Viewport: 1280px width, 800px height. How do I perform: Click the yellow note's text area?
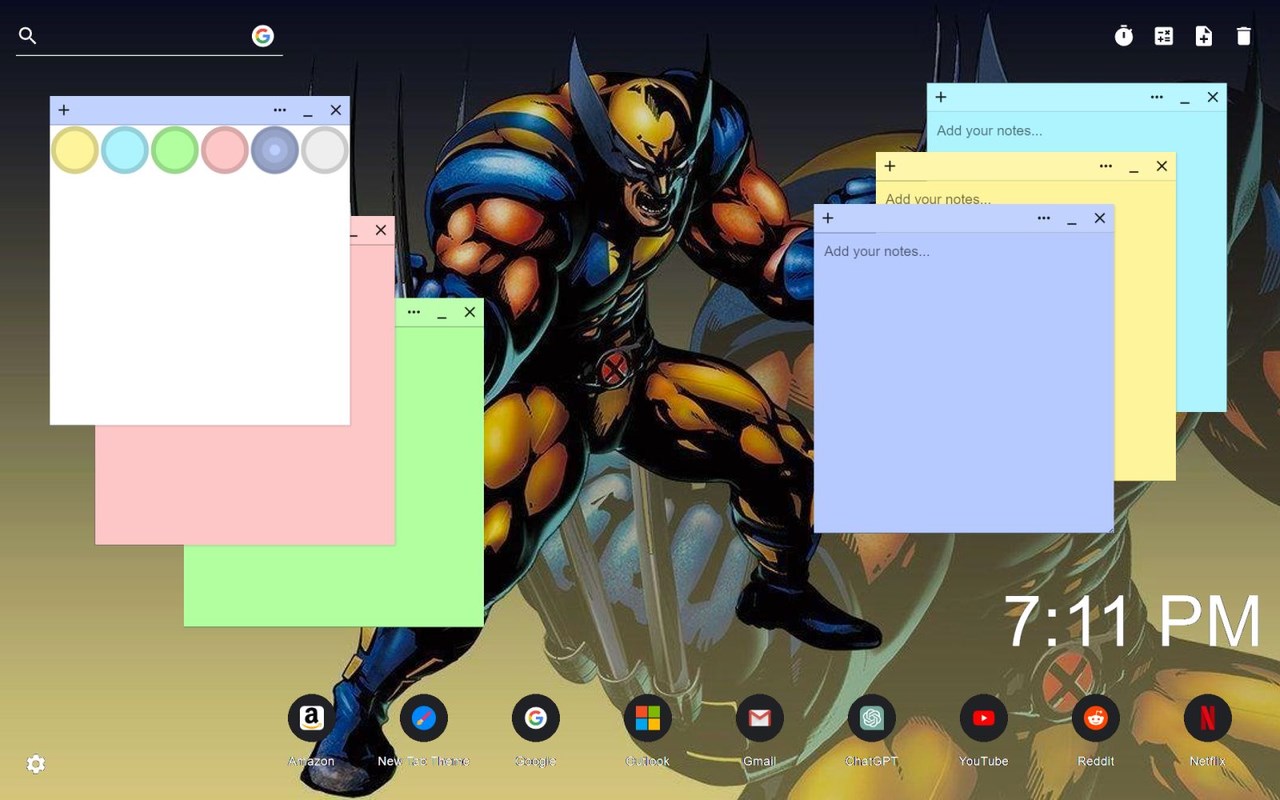tap(1026, 193)
